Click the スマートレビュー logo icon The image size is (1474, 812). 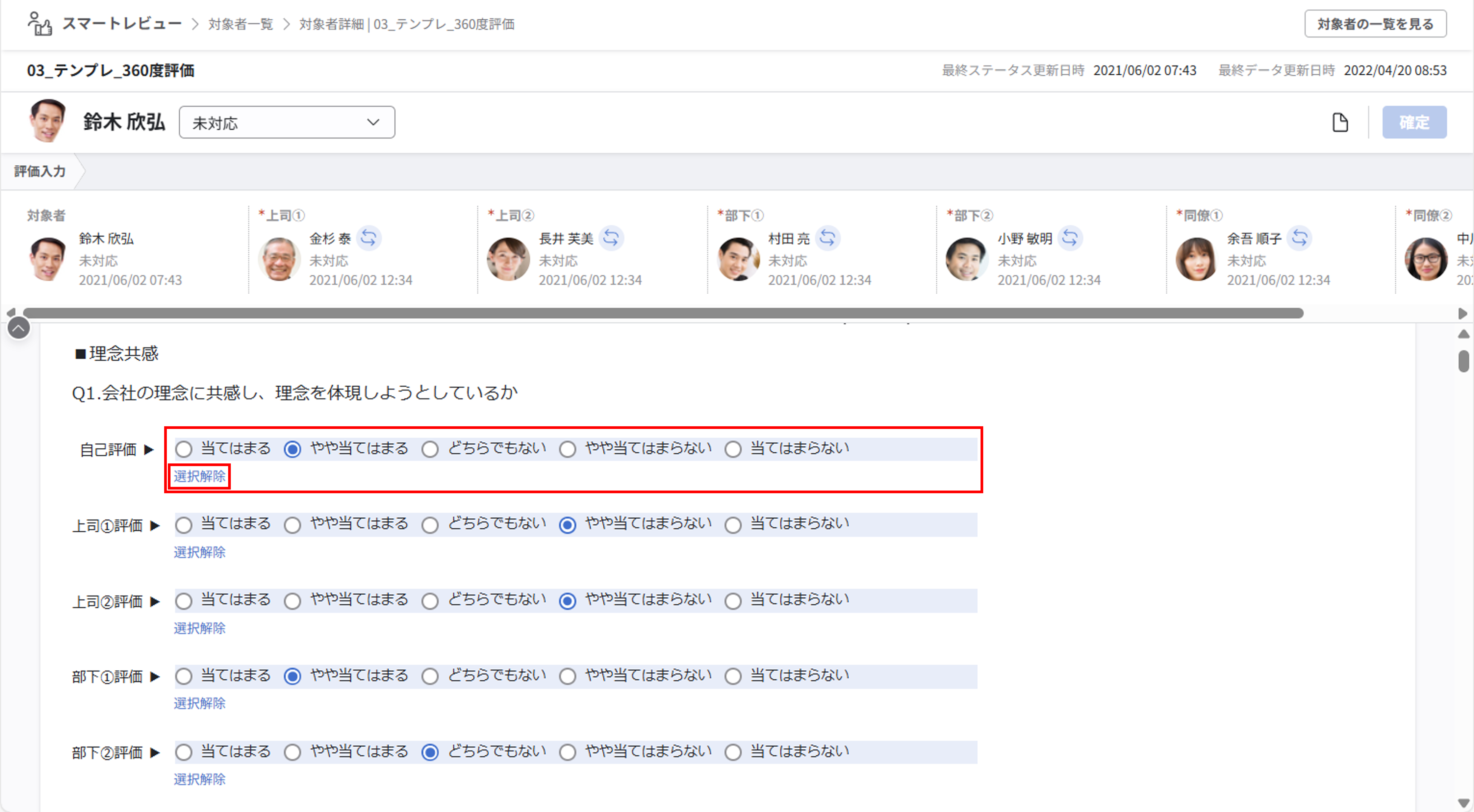40,24
